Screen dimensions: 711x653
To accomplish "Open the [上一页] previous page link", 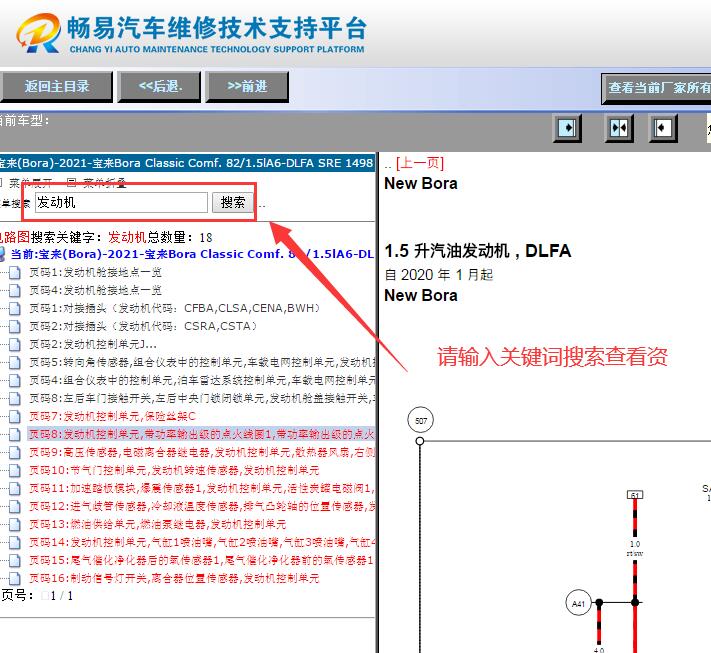I will coord(419,163).
